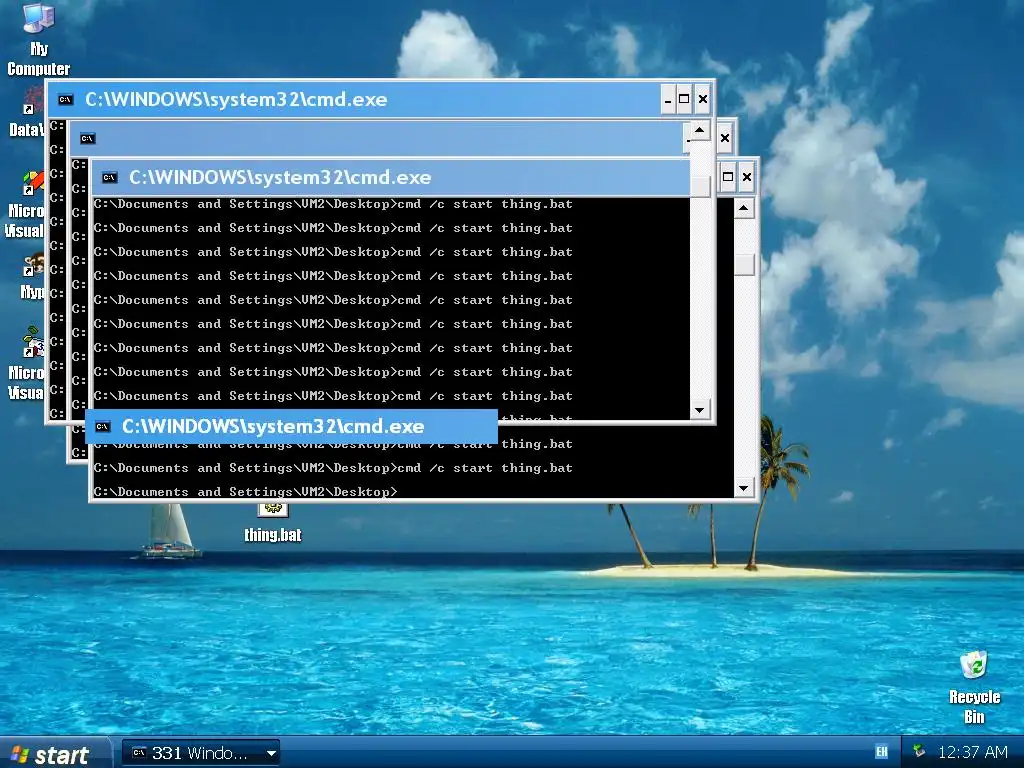Click the scrollbar thumb in the front-right cmd window
This screenshot has height=768, width=1024.
coord(744,264)
